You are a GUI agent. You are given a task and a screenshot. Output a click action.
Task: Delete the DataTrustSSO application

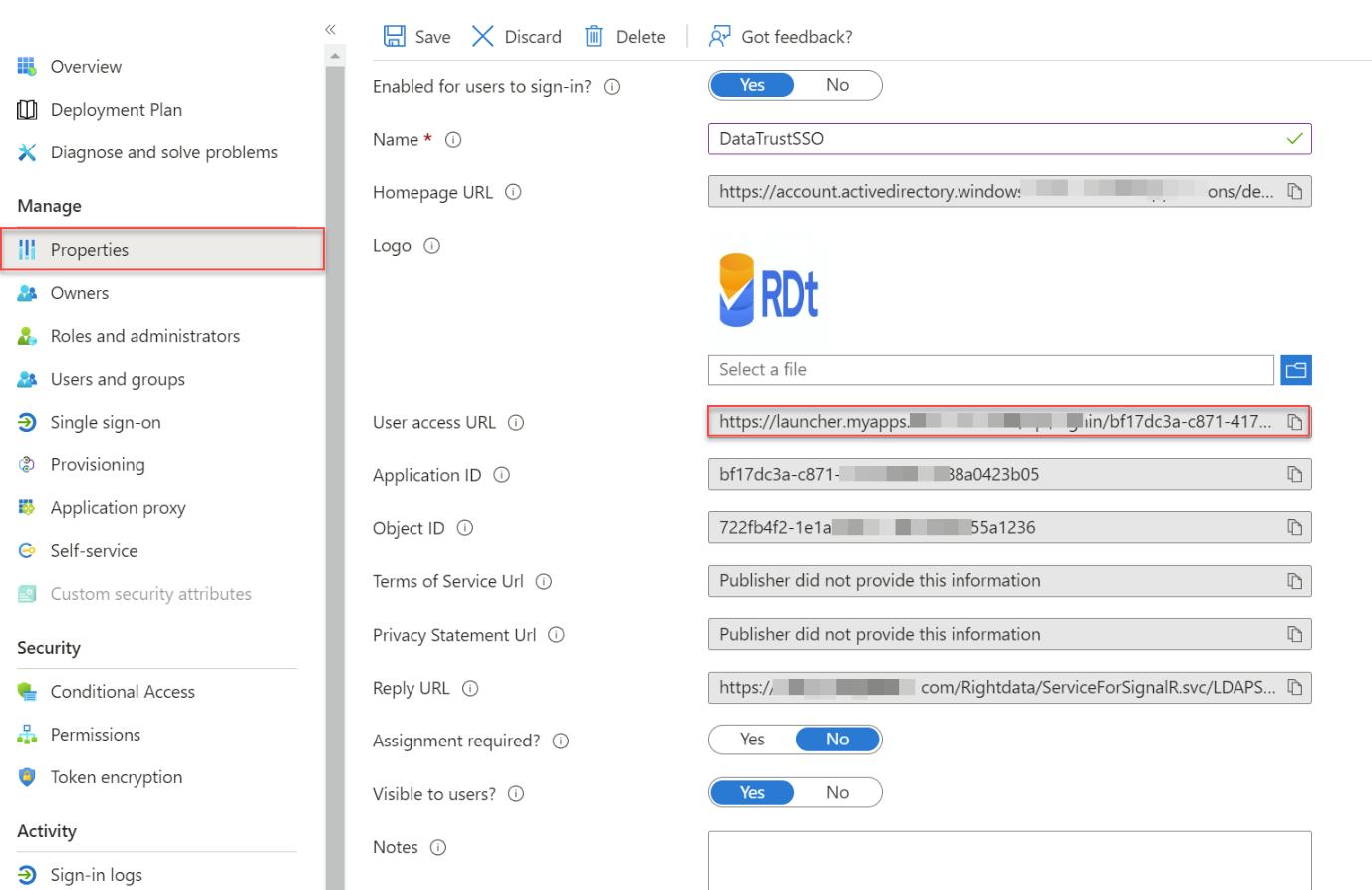tap(625, 37)
